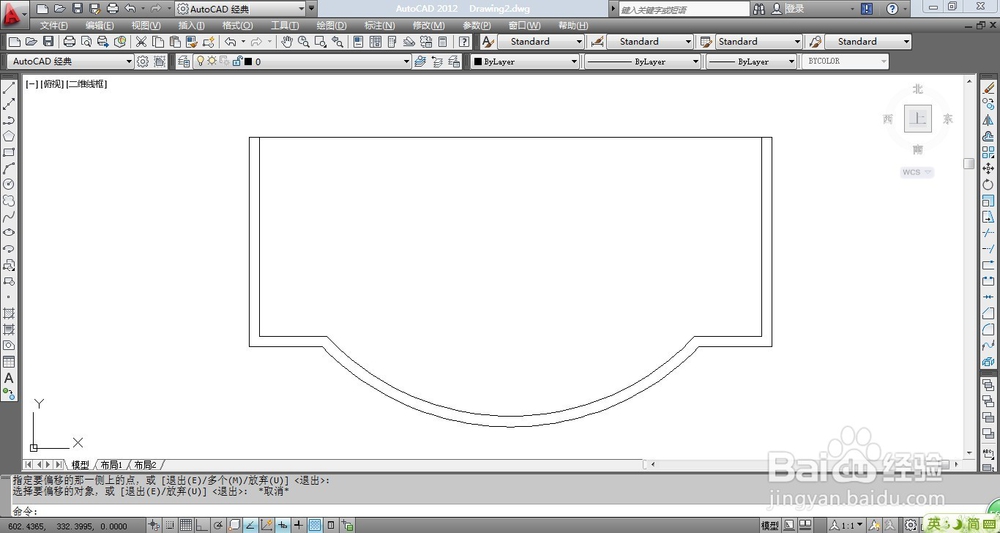Click in the keyword search input field
This screenshot has width=1000, height=533.
(x=684, y=9)
